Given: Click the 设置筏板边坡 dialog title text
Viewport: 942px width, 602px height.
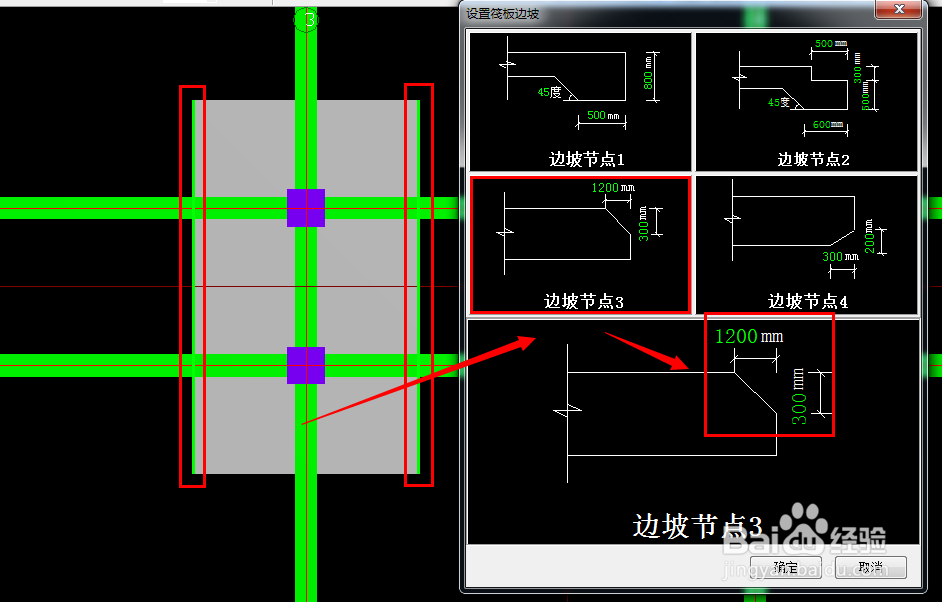Looking at the screenshot, I should click(x=503, y=13).
